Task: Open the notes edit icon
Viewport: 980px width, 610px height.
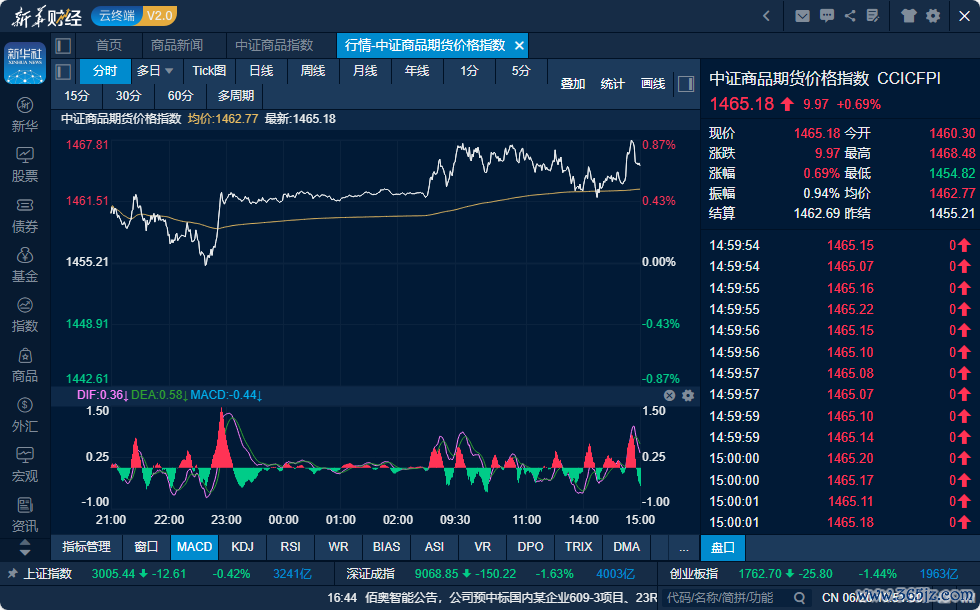Action: coord(873,16)
